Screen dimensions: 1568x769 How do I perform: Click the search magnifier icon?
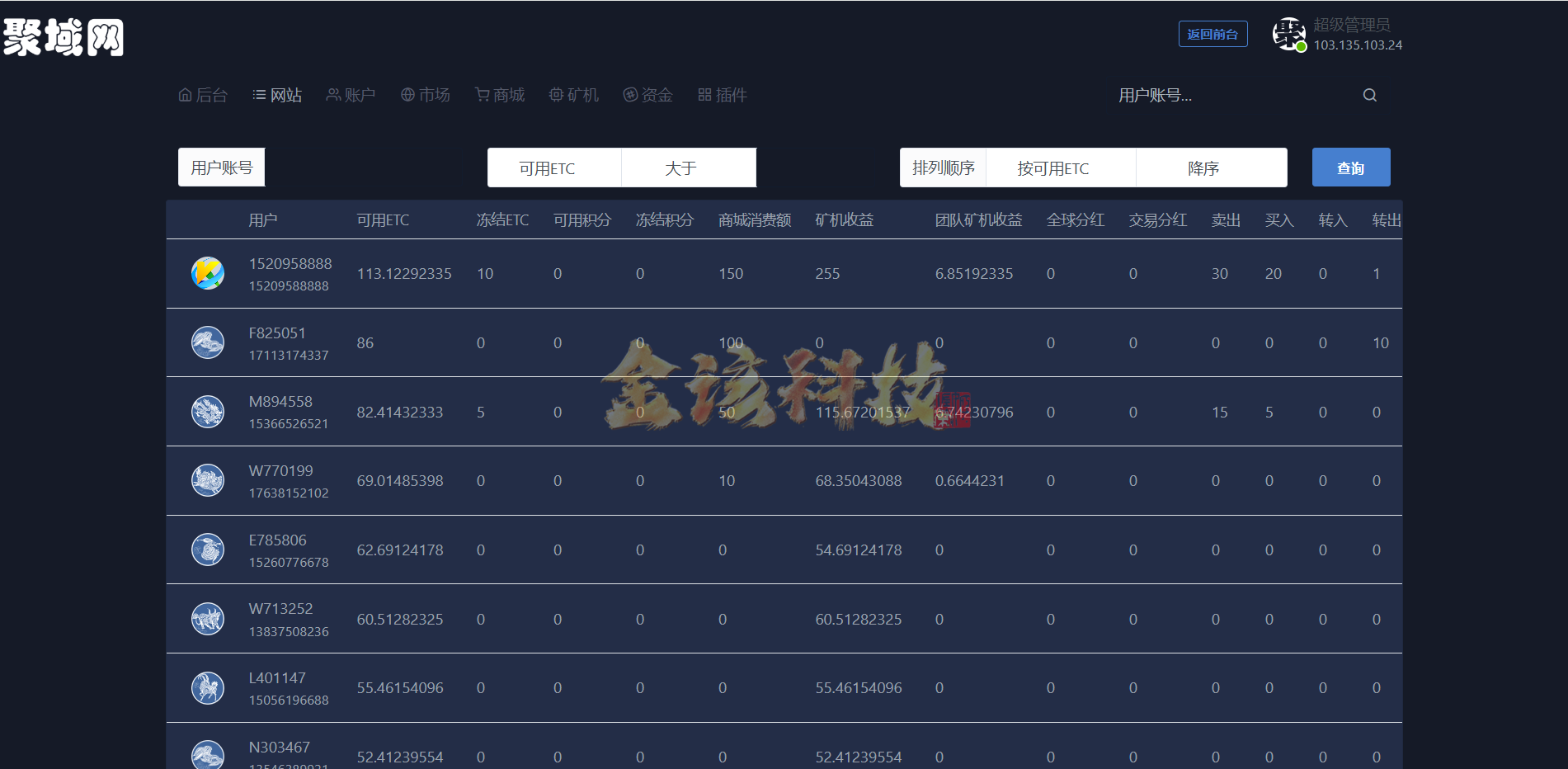click(1369, 95)
